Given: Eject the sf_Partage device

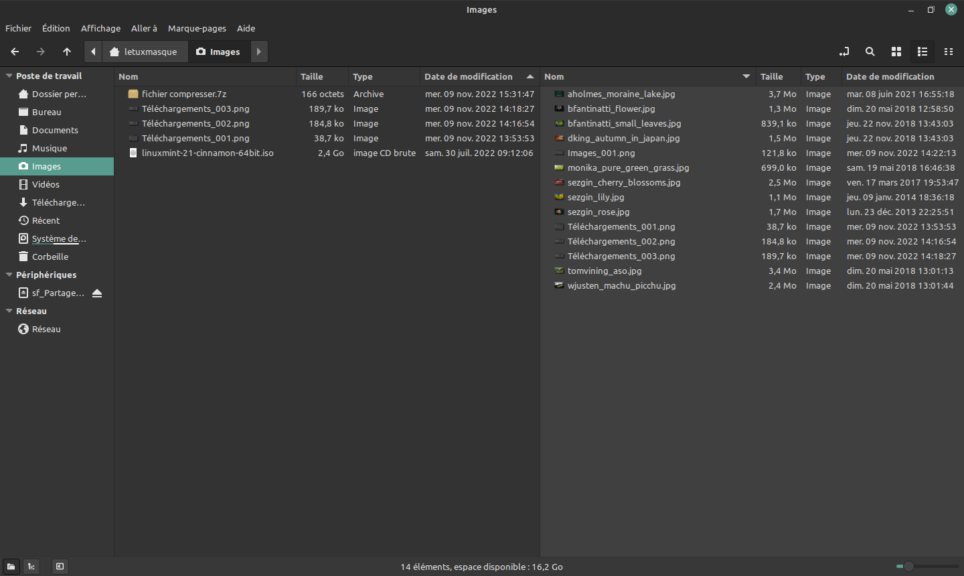Looking at the screenshot, I should pyautogui.click(x=97, y=292).
